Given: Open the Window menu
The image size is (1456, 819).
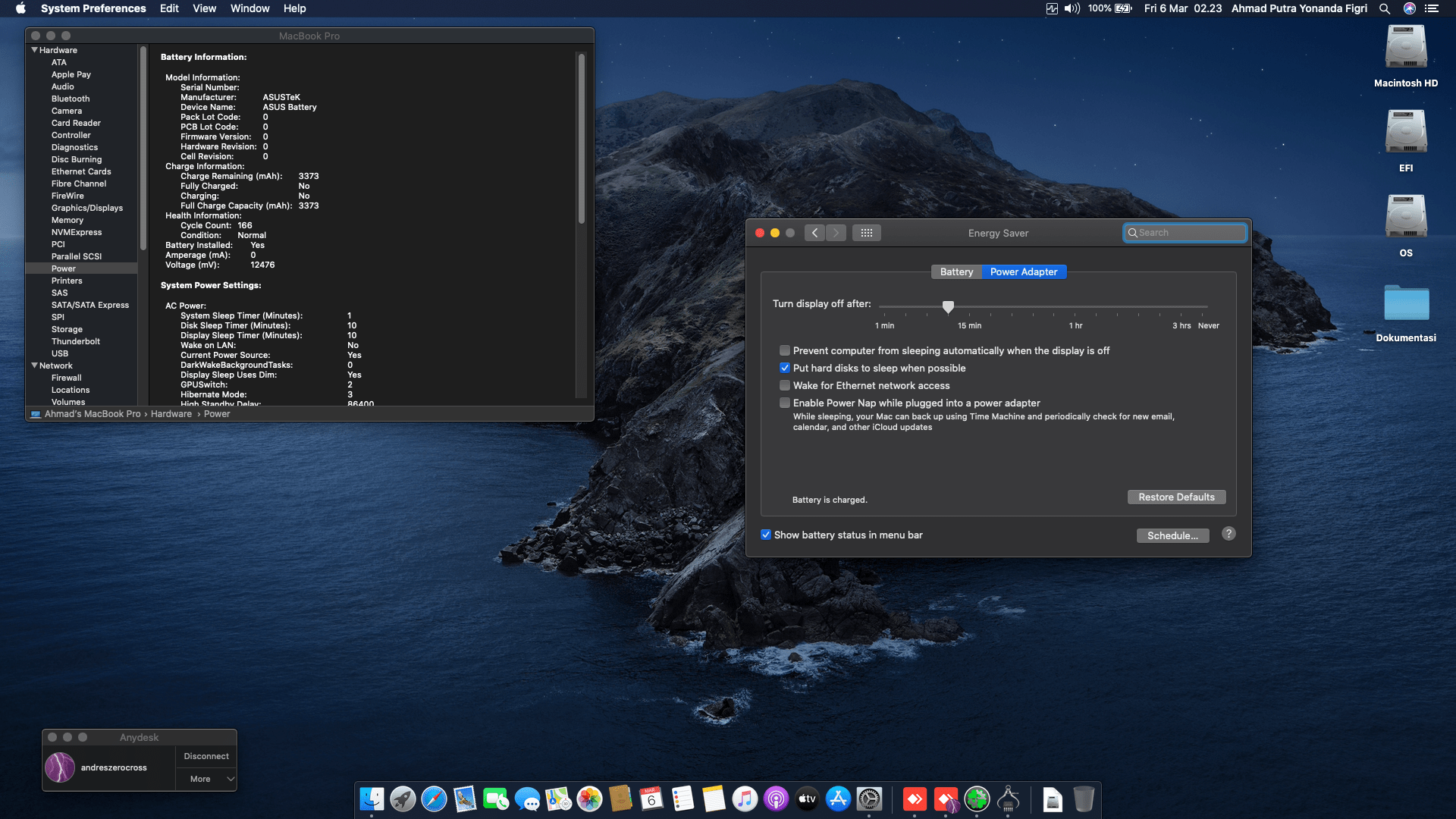Looking at the screenshot, I should (250, 8).
